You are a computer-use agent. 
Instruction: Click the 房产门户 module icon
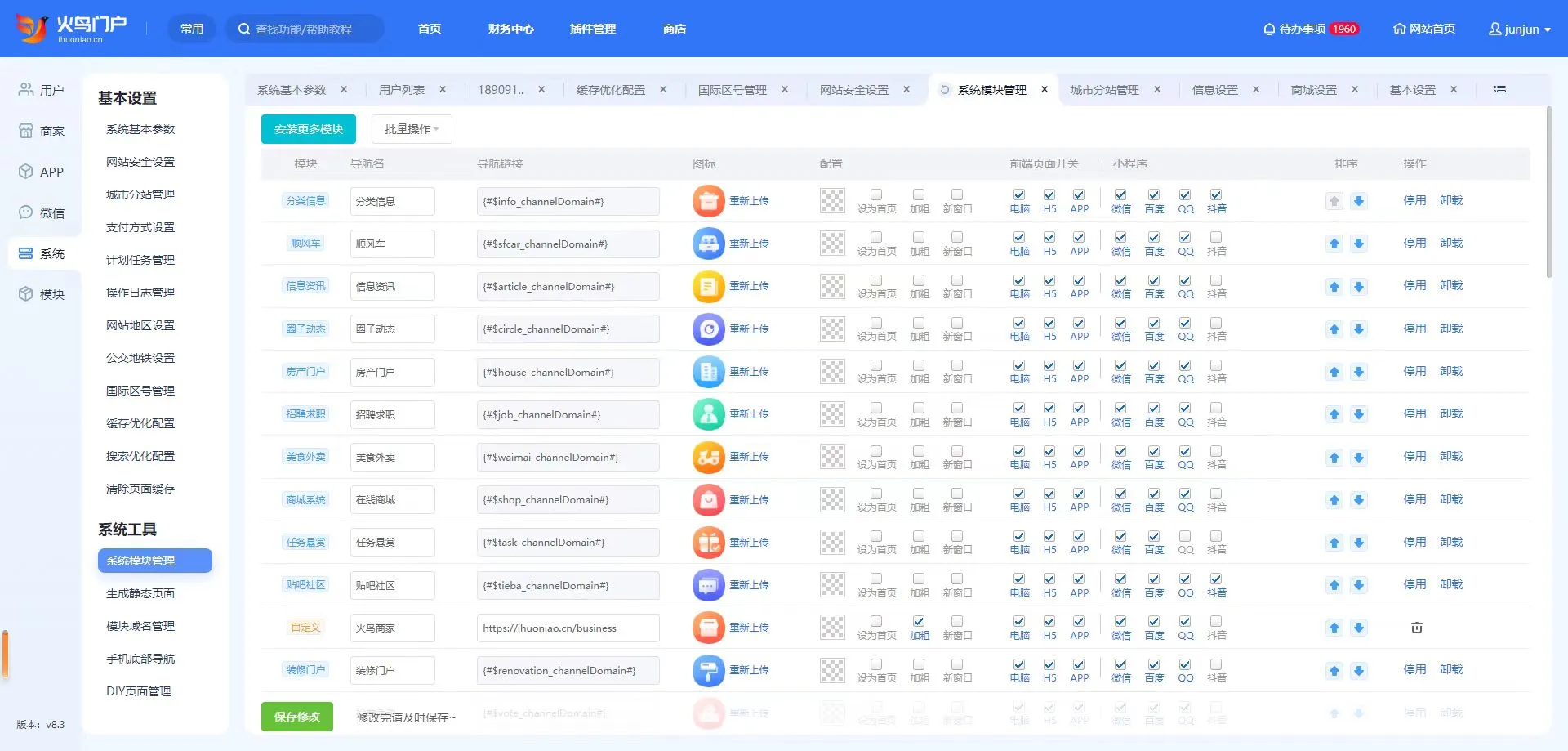point(708,372)
